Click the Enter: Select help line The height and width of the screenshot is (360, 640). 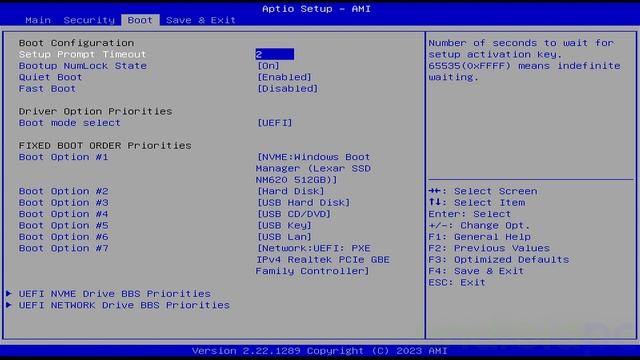click(x=469, y=214)
